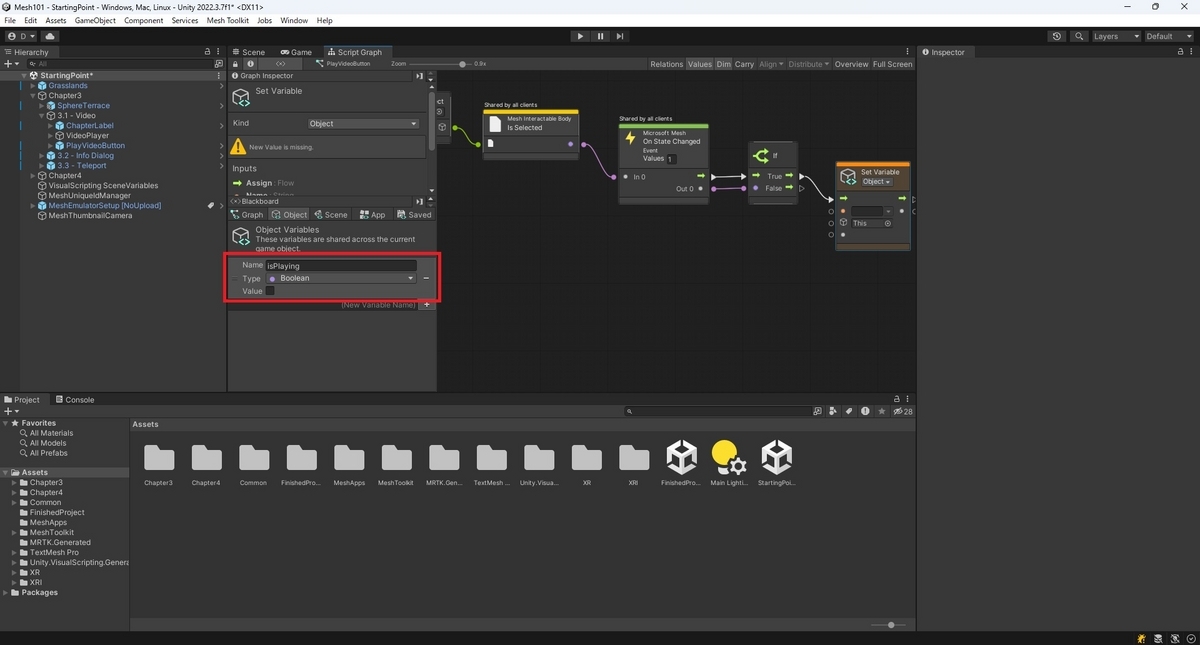This screenshot has height=645, width=1200.
Task: Open the Window menu
Action: click(x=294, y=20)
